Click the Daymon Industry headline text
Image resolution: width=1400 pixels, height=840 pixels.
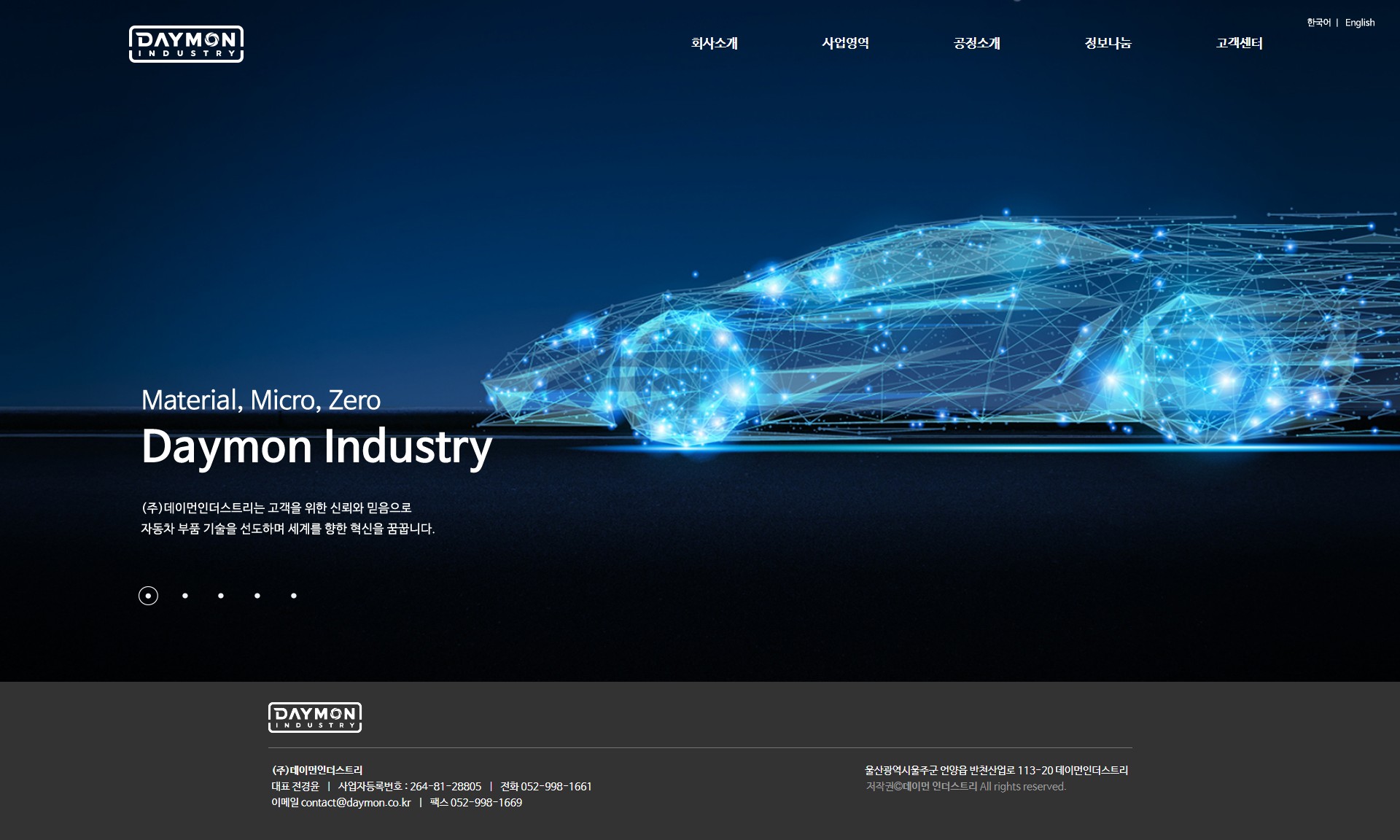coord(316,446)
